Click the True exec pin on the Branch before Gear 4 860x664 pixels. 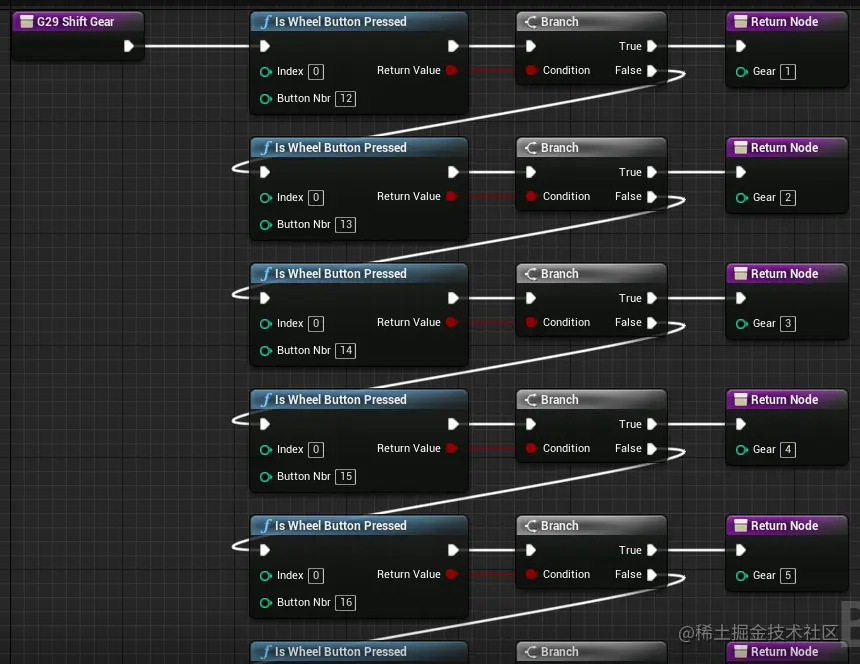point(652,424)
